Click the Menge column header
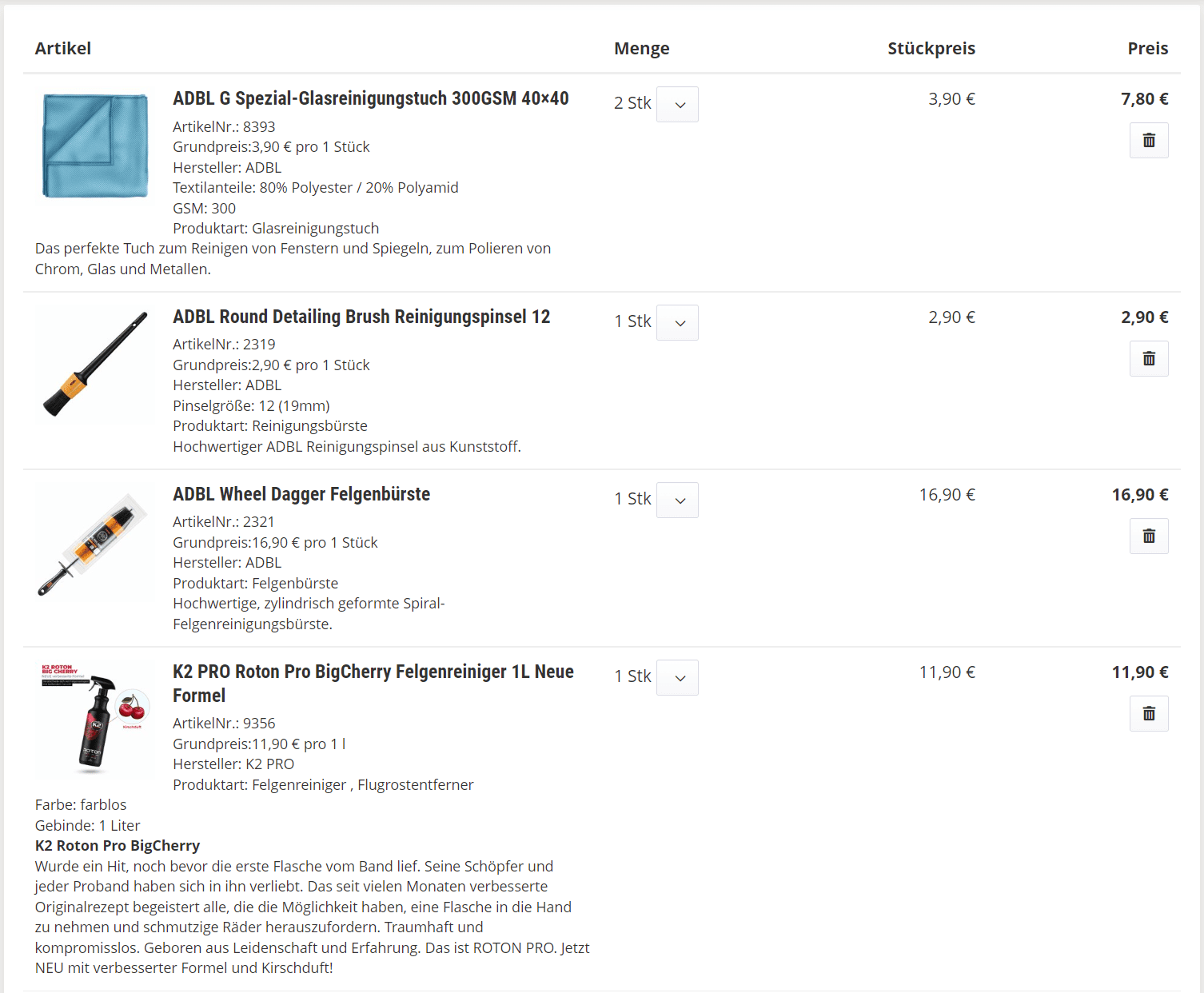 (x=641, y=49)
